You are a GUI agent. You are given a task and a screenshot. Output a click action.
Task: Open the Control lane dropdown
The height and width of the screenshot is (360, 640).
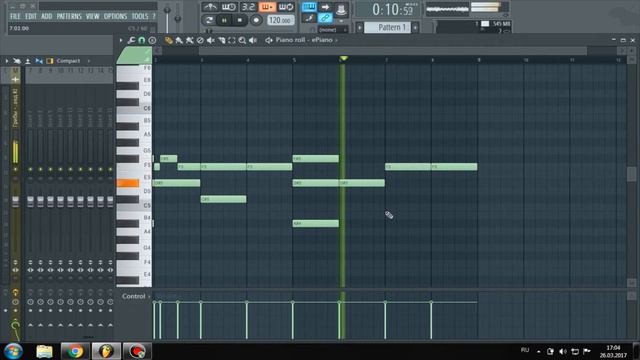pyautogui.click(x=136, y=296)
